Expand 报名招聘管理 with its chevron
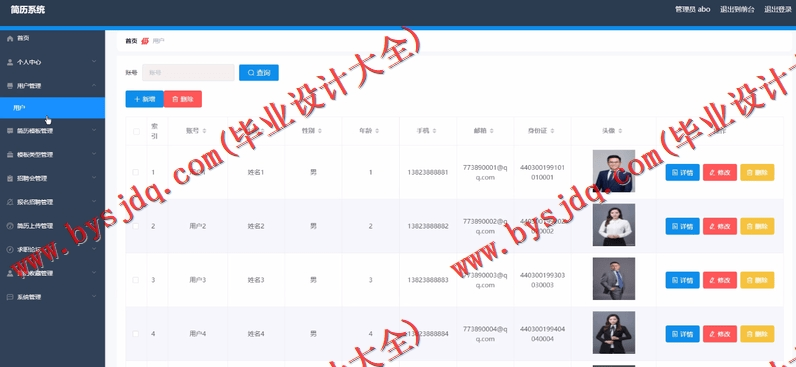The height and width of the screenshot is (367, 796). tap(94, 202)
